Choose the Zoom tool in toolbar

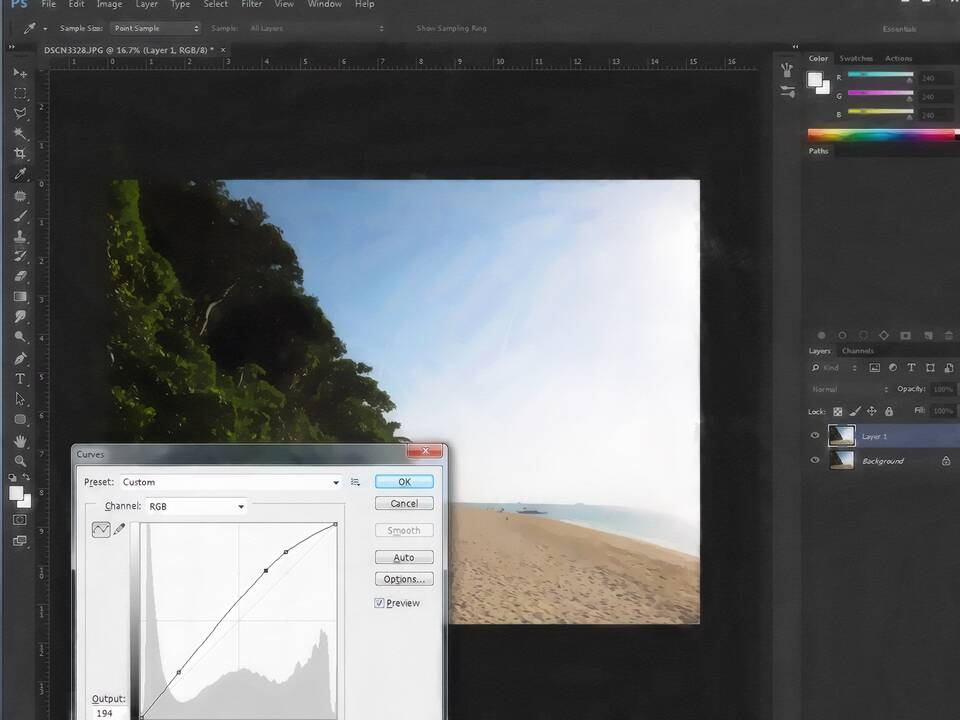coord(20,461)
